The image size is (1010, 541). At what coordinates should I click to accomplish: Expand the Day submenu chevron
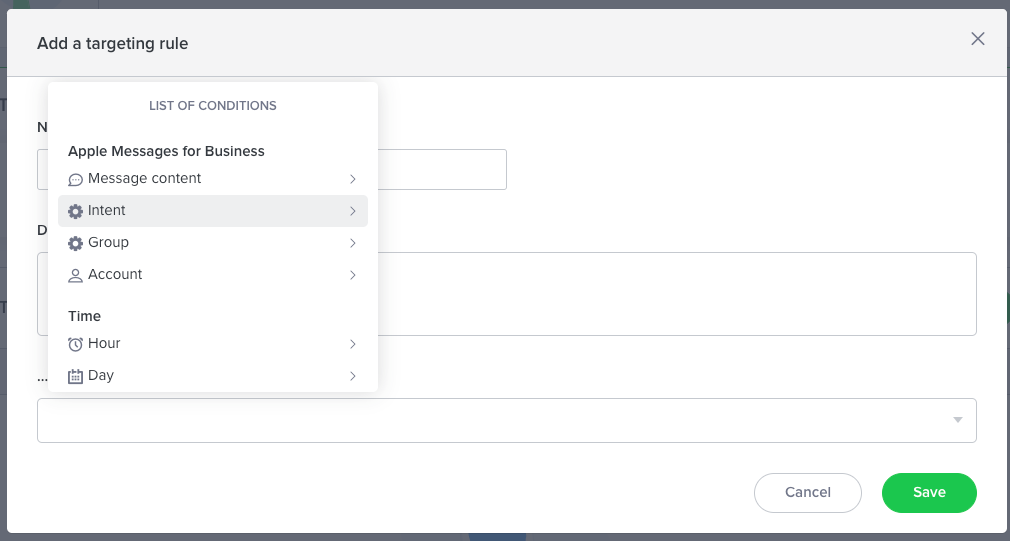pyautogui.click(x=353, y=376)
